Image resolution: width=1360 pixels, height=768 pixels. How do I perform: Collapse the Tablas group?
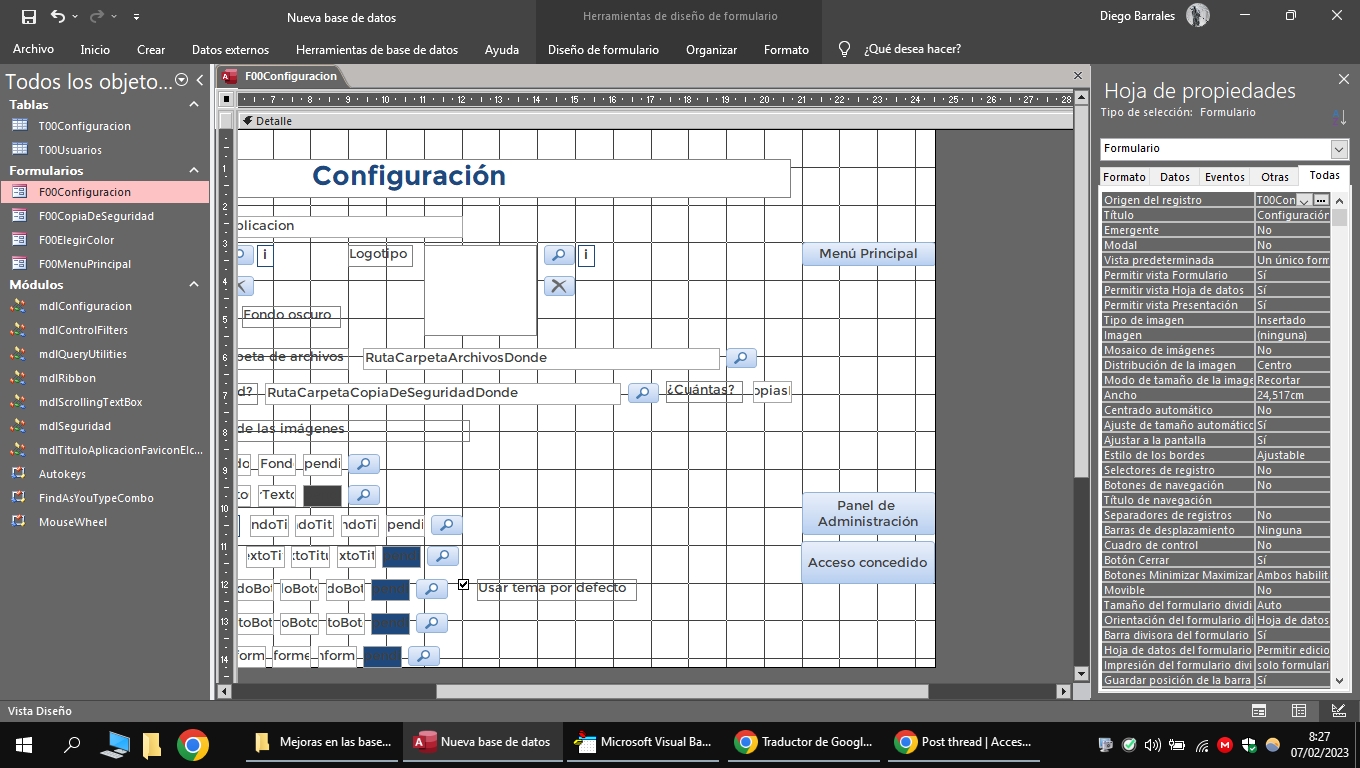194,104
